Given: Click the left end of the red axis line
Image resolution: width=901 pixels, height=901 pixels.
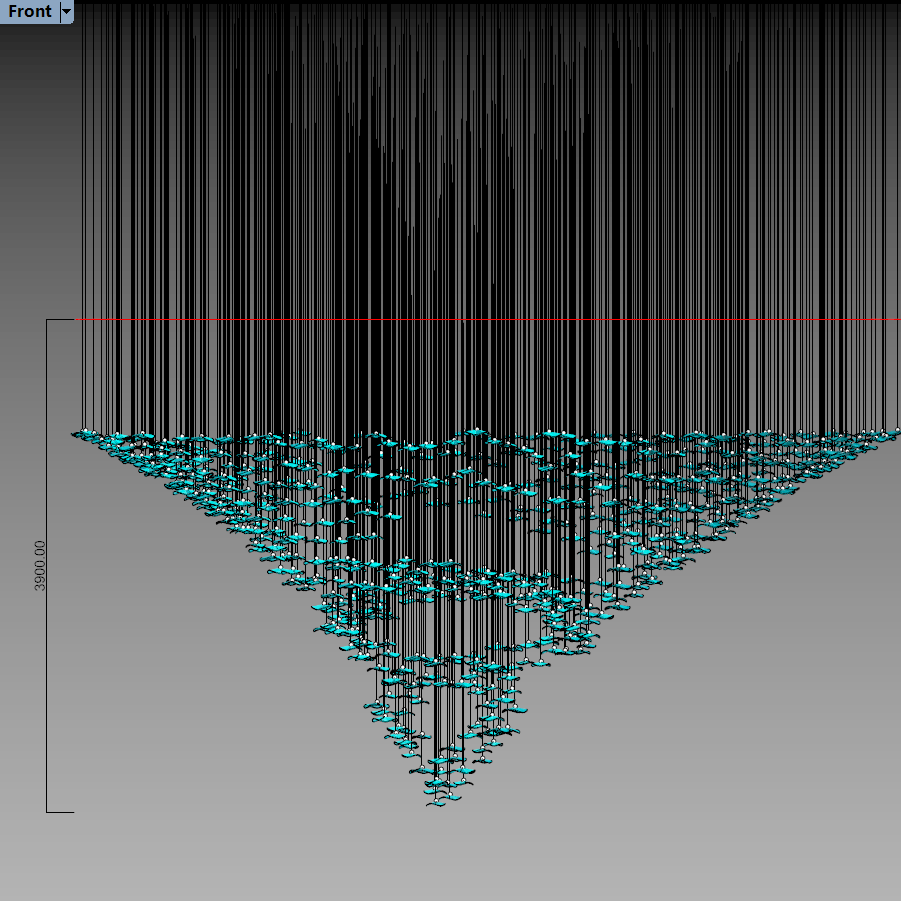Looking at the screenshot, I should click(x=78, y=319).
